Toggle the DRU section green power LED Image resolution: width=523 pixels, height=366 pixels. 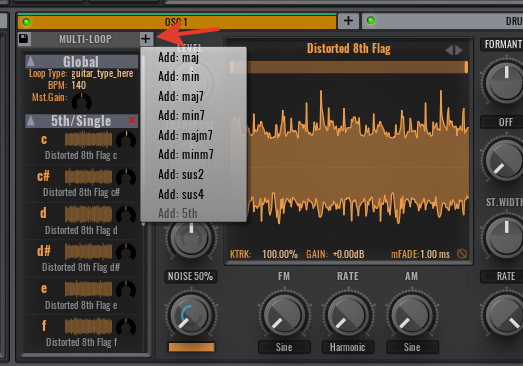pyautogui.click(x=371, y=21)
